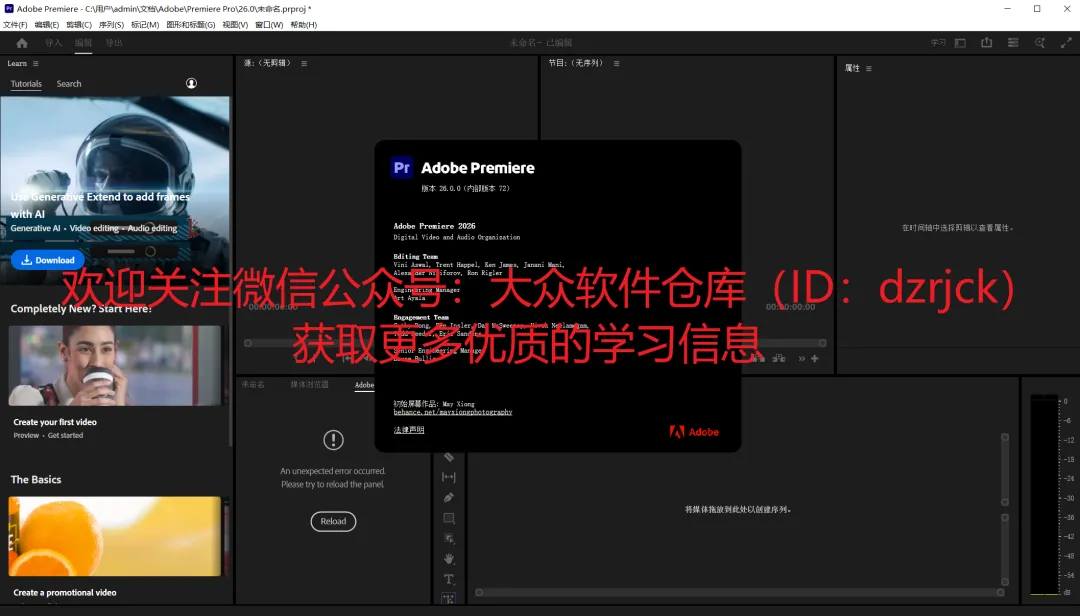Click the 学习 workspace label

(938, 43)
